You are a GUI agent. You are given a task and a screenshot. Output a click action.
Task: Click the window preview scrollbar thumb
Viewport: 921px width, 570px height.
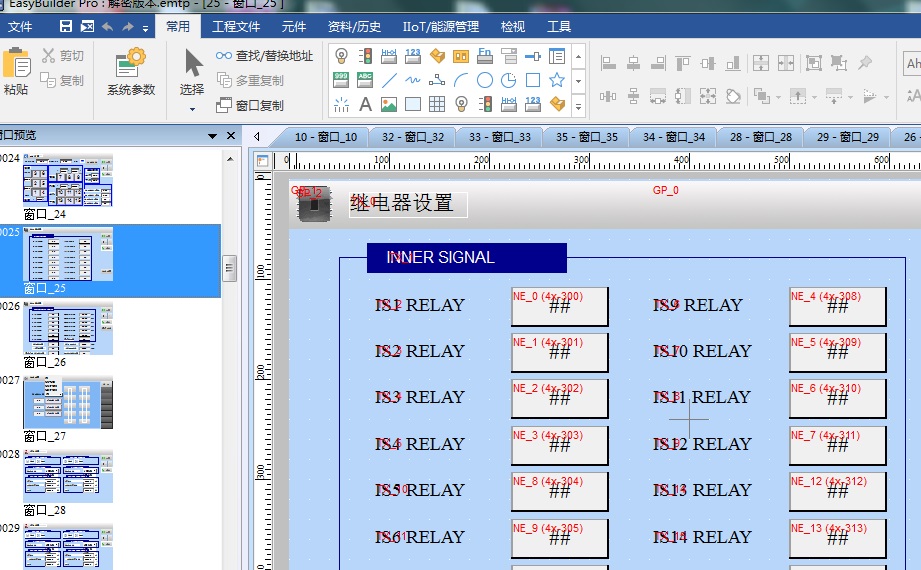click(229, 268)
